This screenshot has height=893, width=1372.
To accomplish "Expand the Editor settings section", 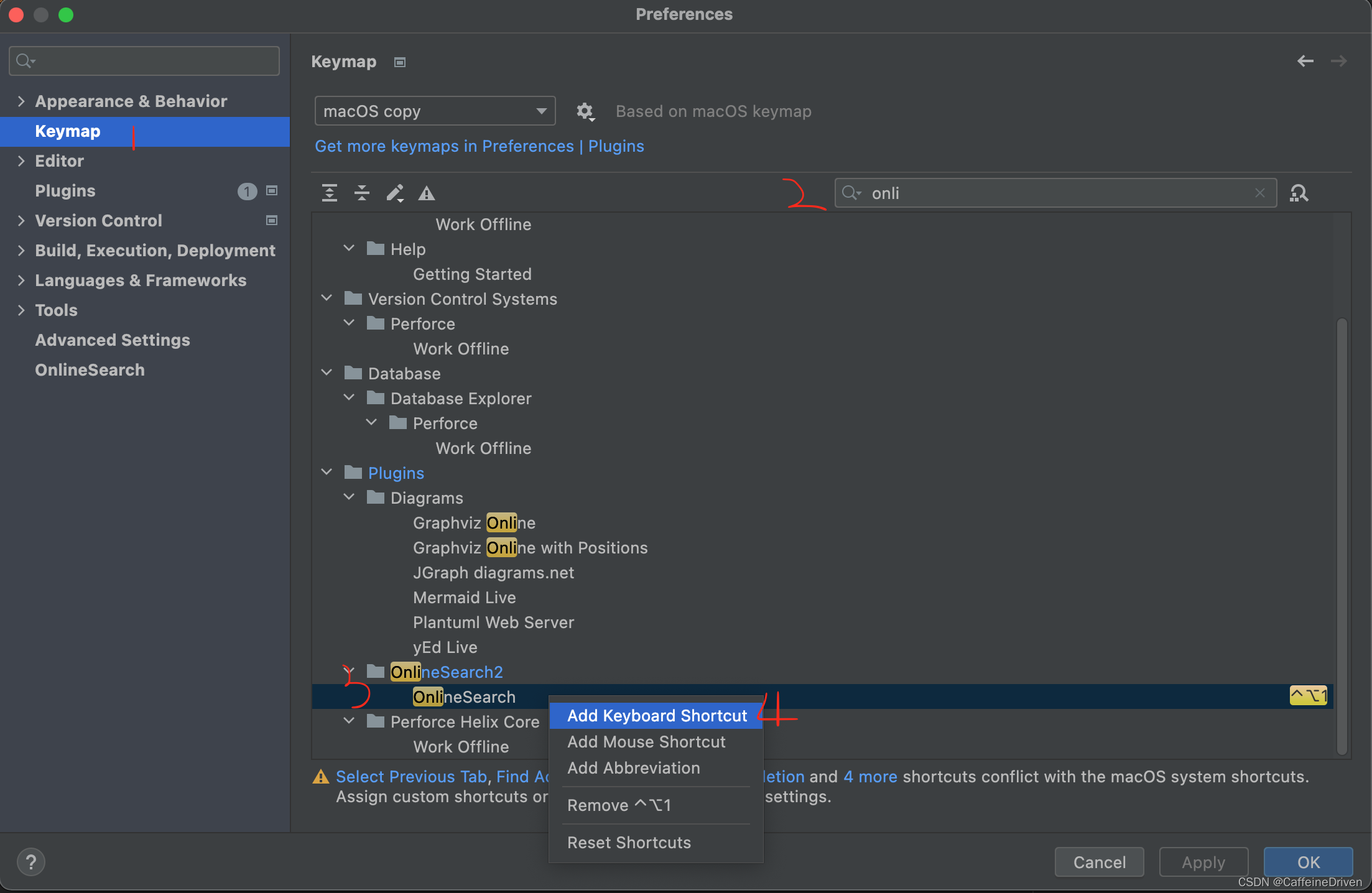I will [21, 160].
